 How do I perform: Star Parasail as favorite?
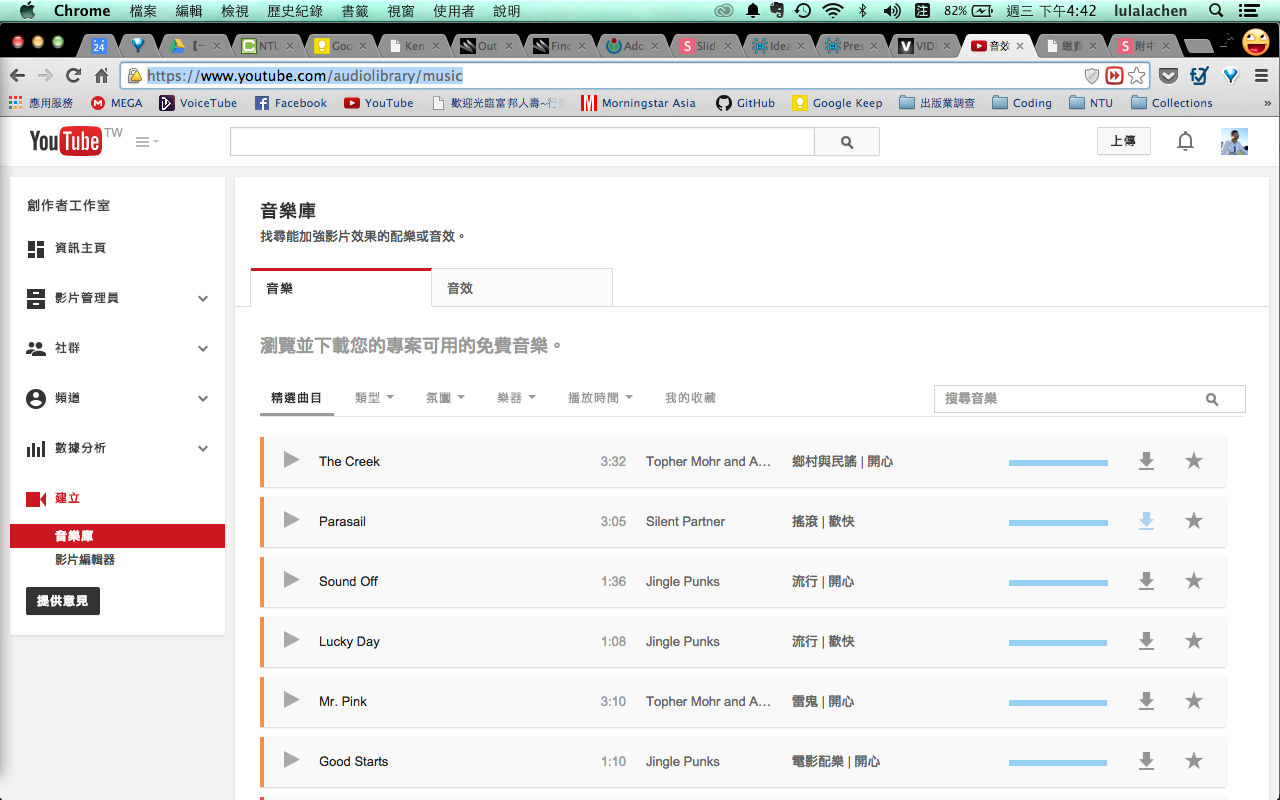click(1193, 521)
